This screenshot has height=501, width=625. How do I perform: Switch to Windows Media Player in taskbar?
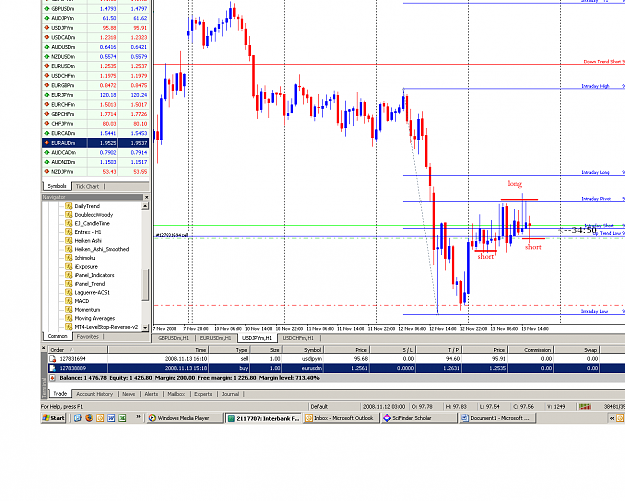184,418
